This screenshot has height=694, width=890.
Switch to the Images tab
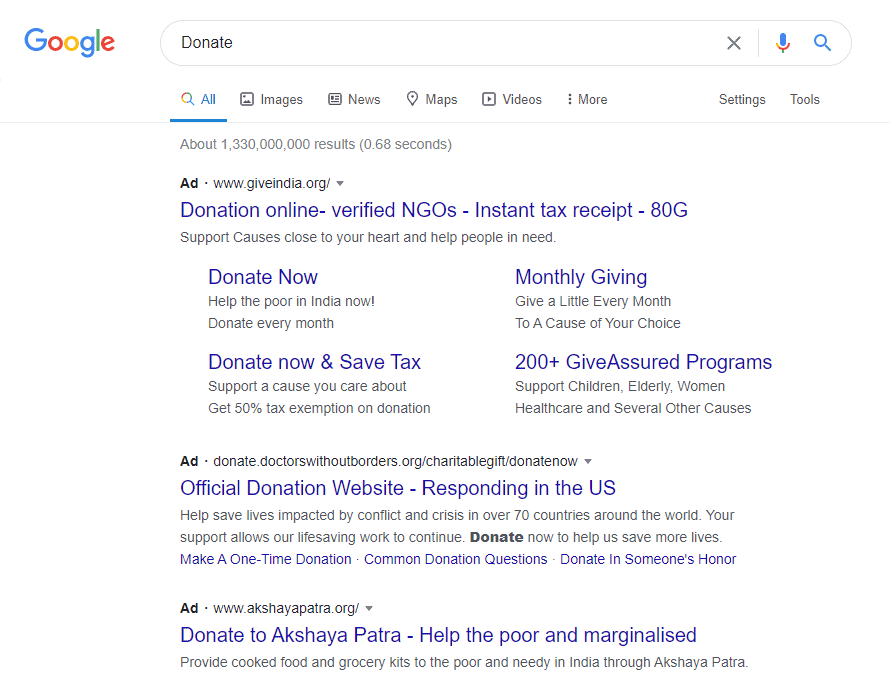coord(271,99)
